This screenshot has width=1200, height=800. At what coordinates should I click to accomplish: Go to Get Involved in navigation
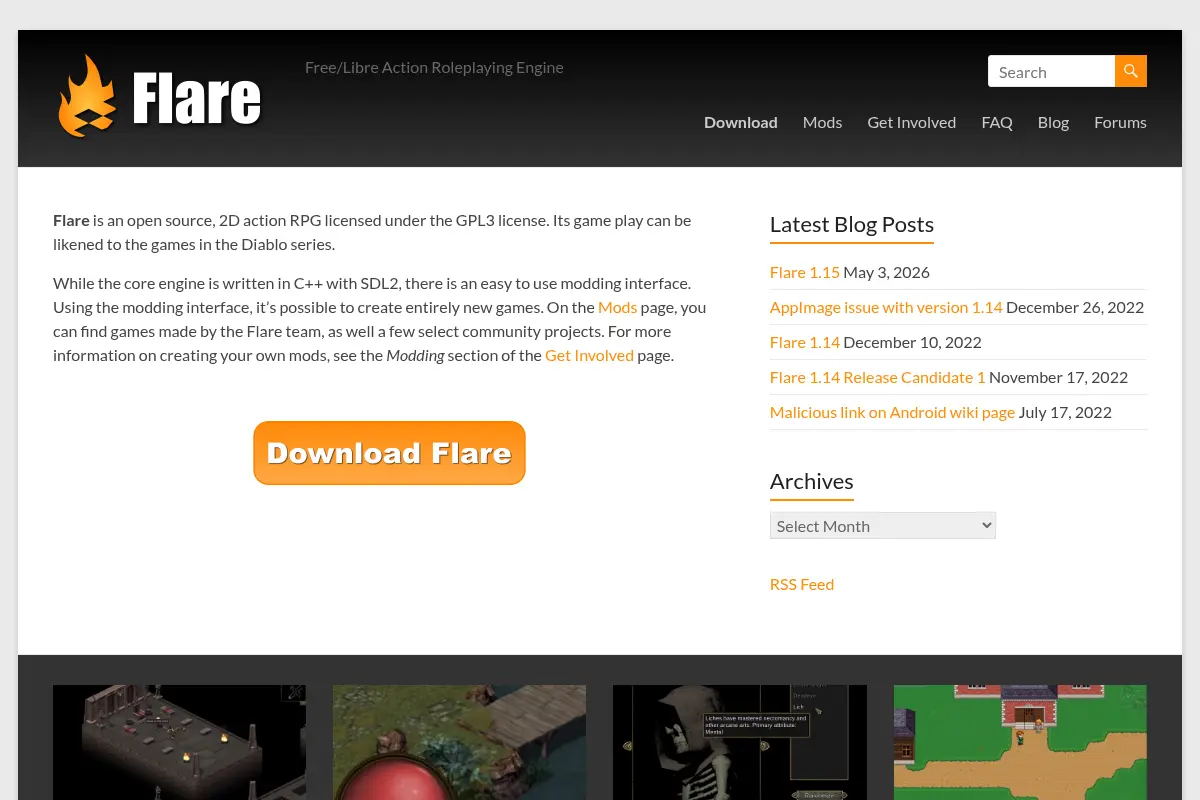click(x=911, y=122)
